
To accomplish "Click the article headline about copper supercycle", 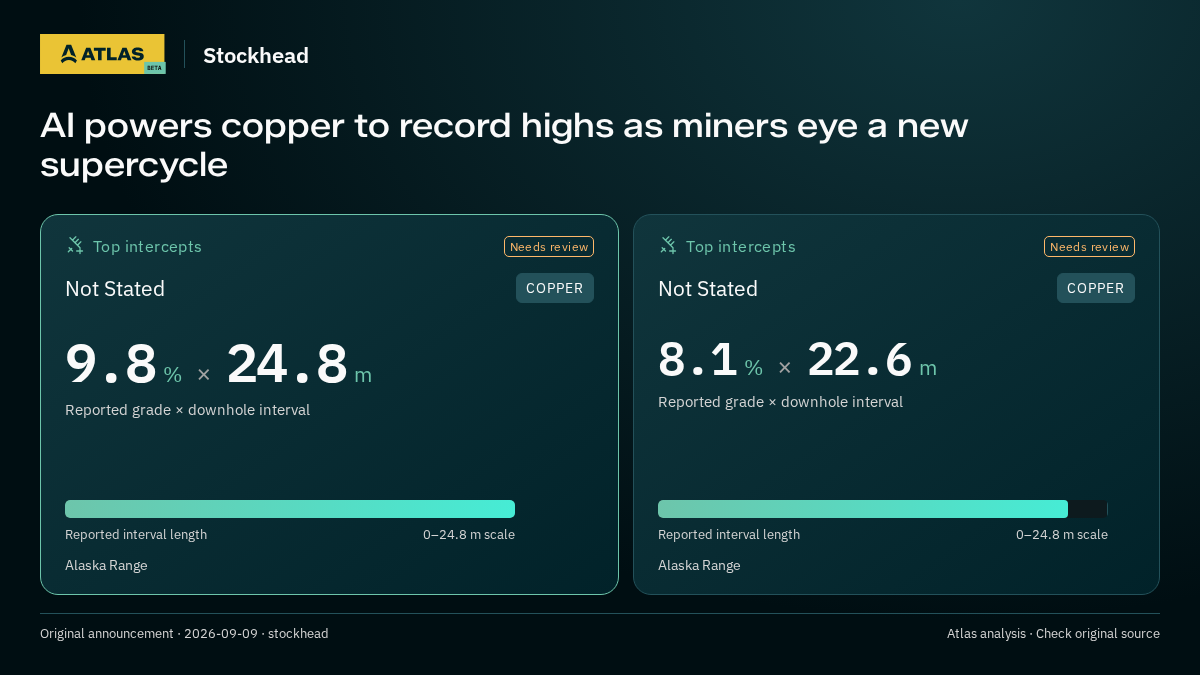I will 504,145.
